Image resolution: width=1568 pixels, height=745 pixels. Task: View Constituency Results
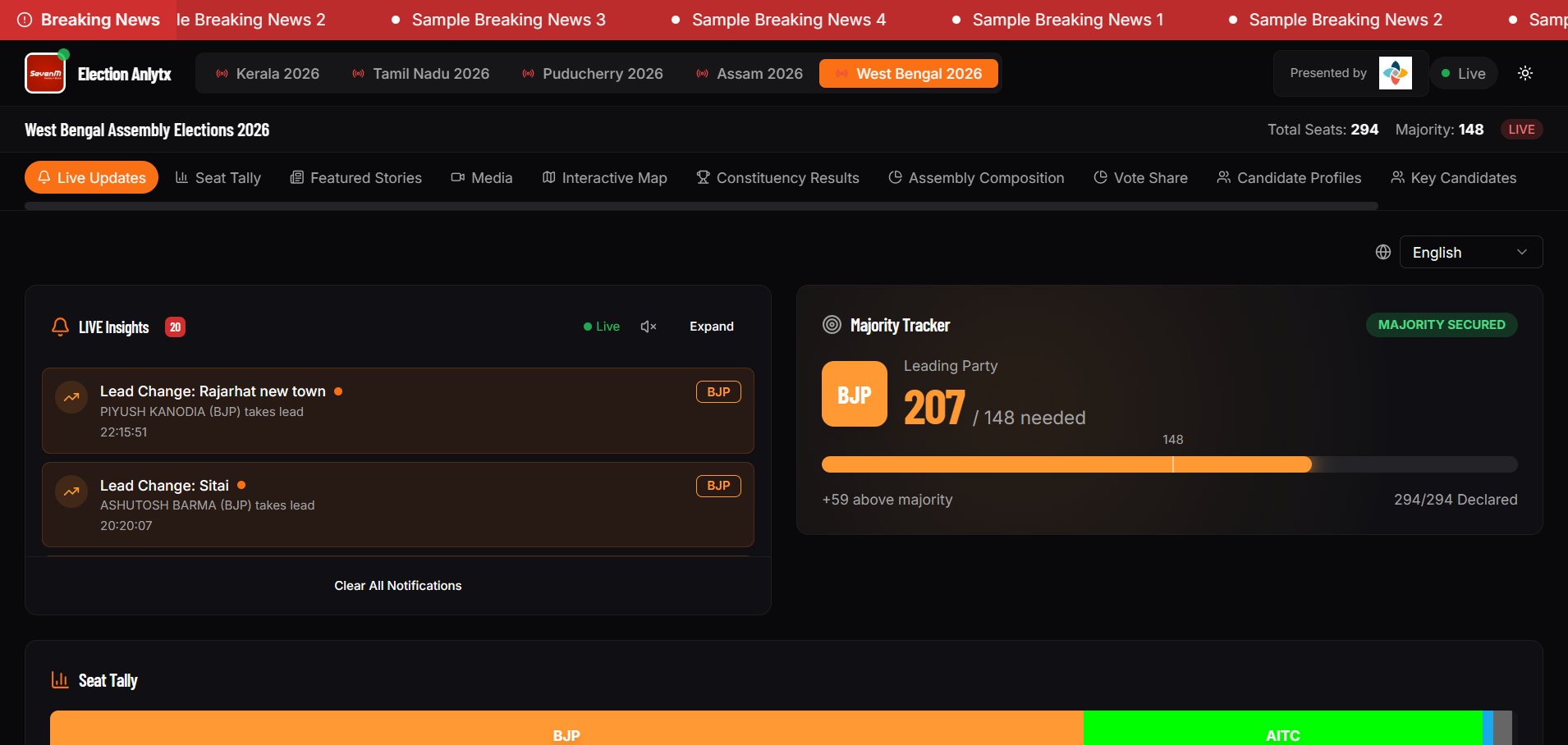pyautogui.click(x=778, y=177)
